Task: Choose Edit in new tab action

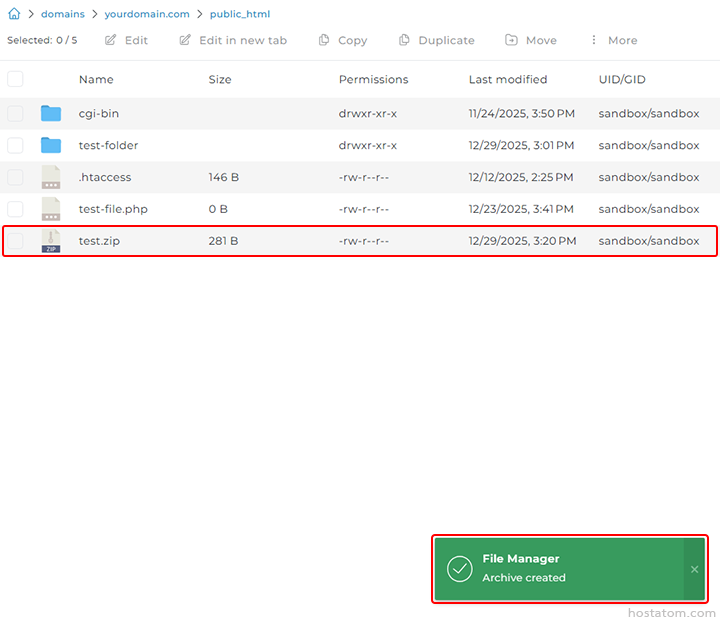Action: (233, 40)
